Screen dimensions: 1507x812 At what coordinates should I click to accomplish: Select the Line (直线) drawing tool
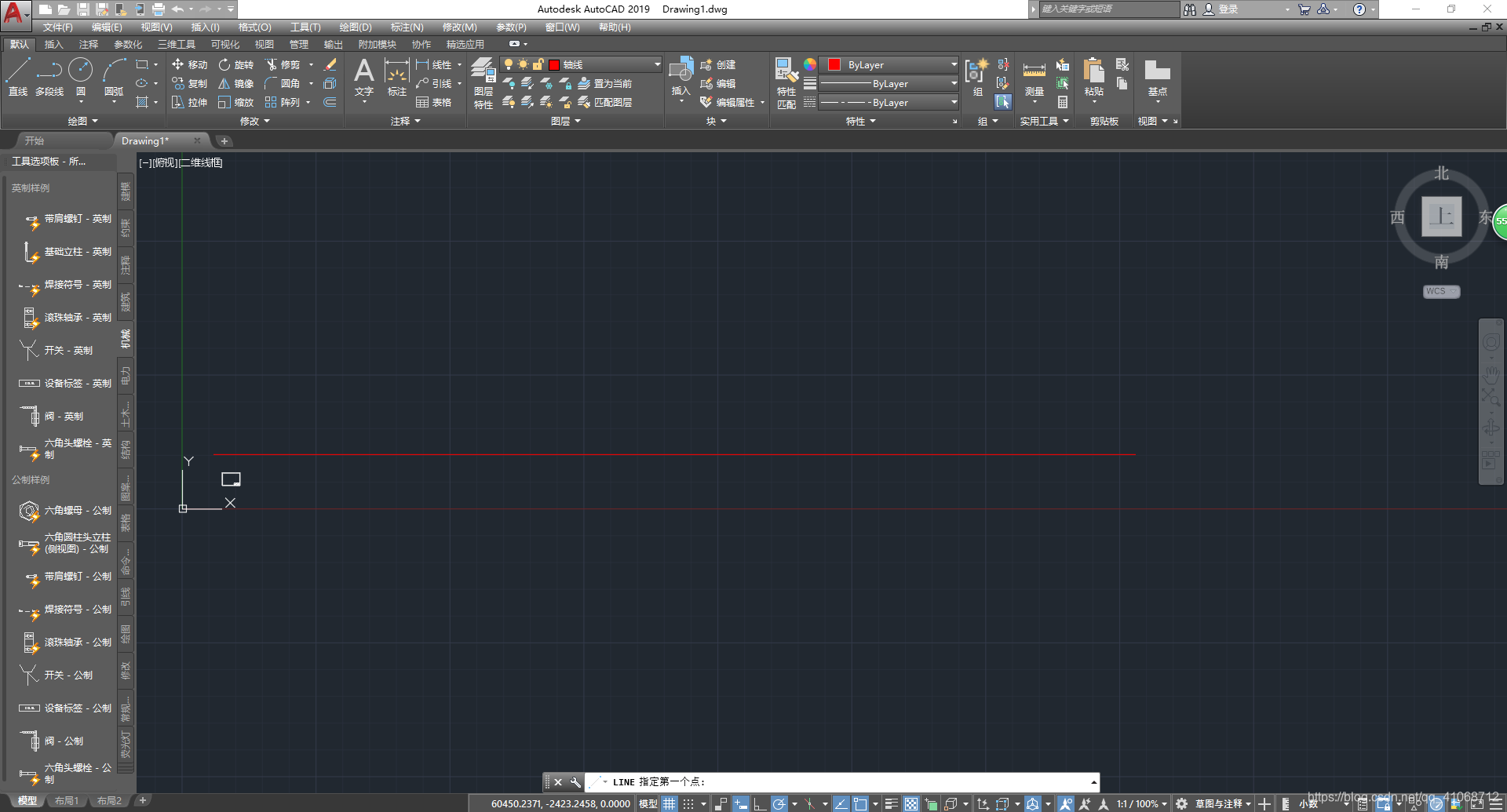tap(18, 77)
